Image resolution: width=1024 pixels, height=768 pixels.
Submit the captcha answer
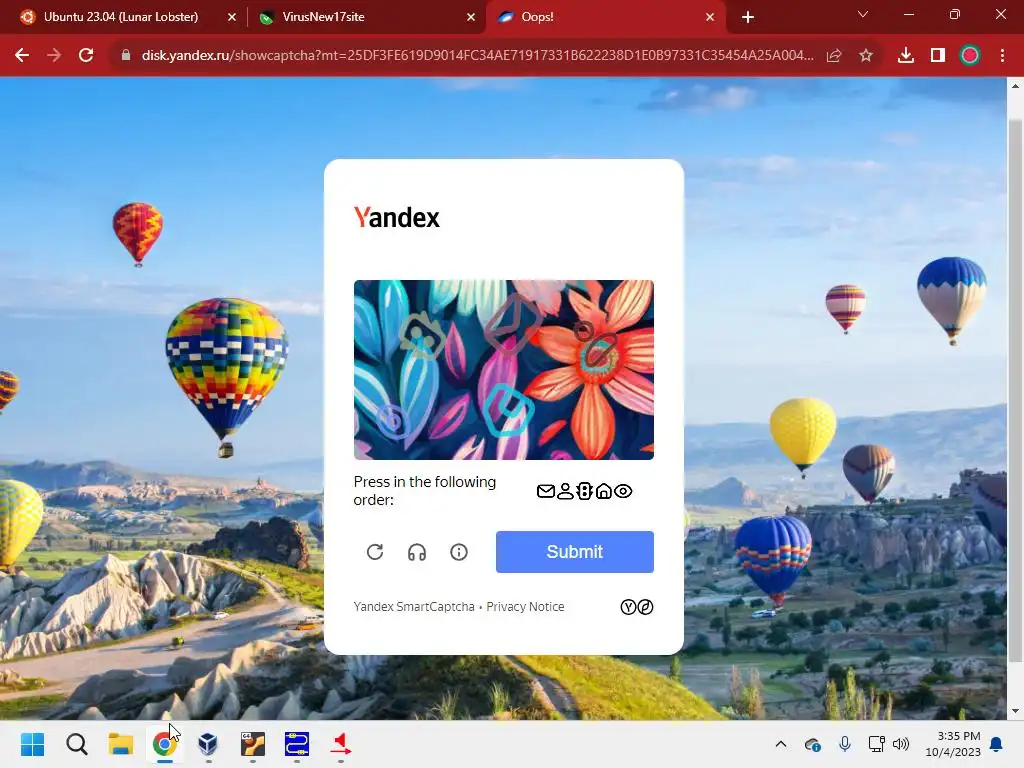(x=575, y=552)
